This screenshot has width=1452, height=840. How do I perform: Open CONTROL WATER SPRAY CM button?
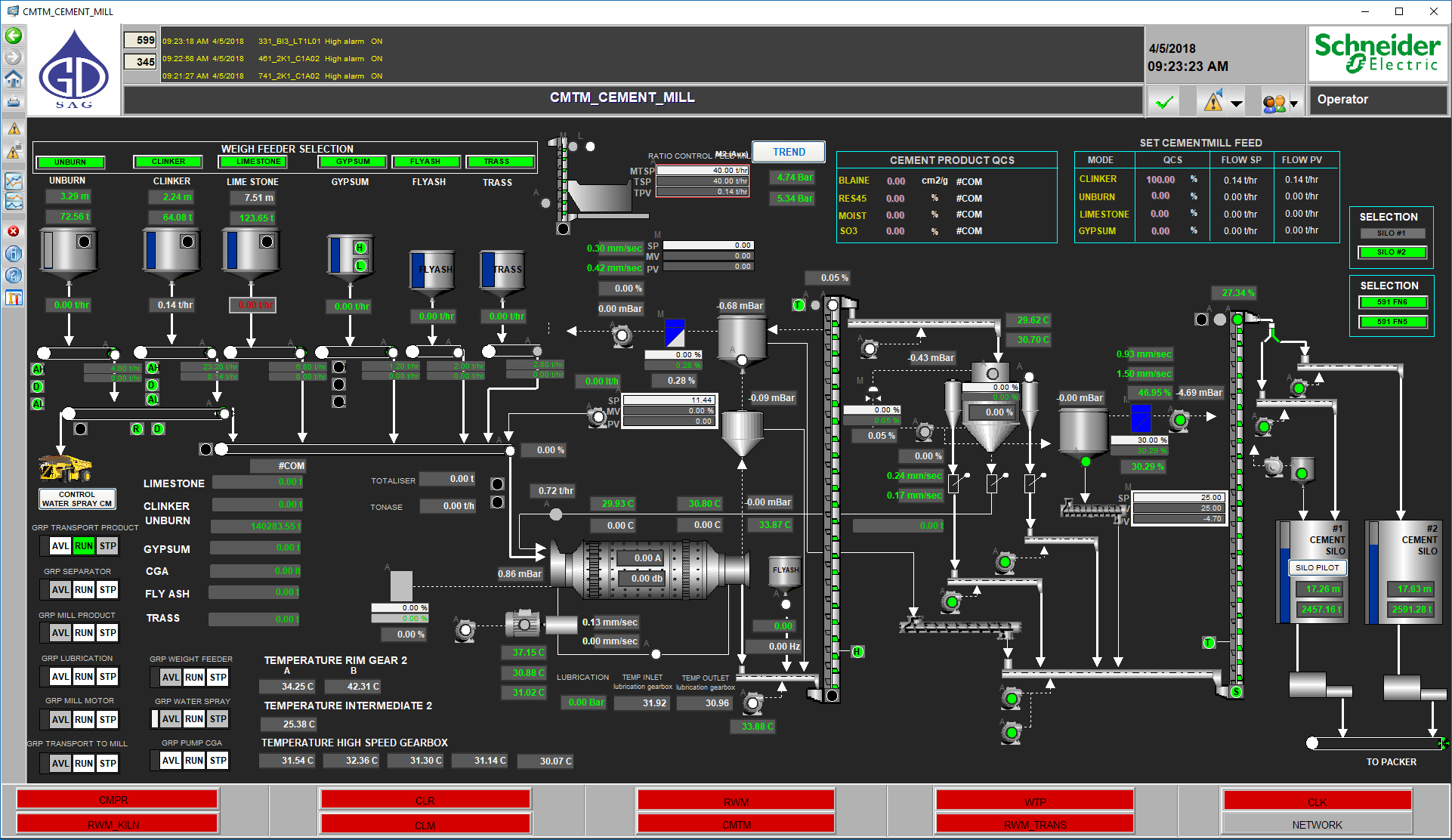[77, 499]
